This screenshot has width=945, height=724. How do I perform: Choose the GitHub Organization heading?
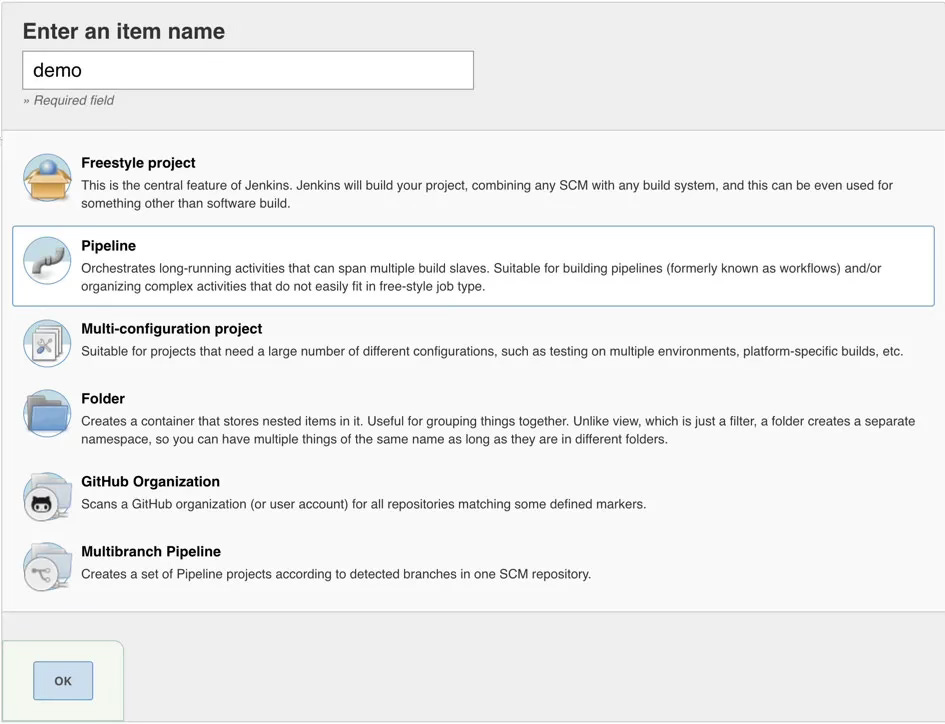(x=151, y=482)
